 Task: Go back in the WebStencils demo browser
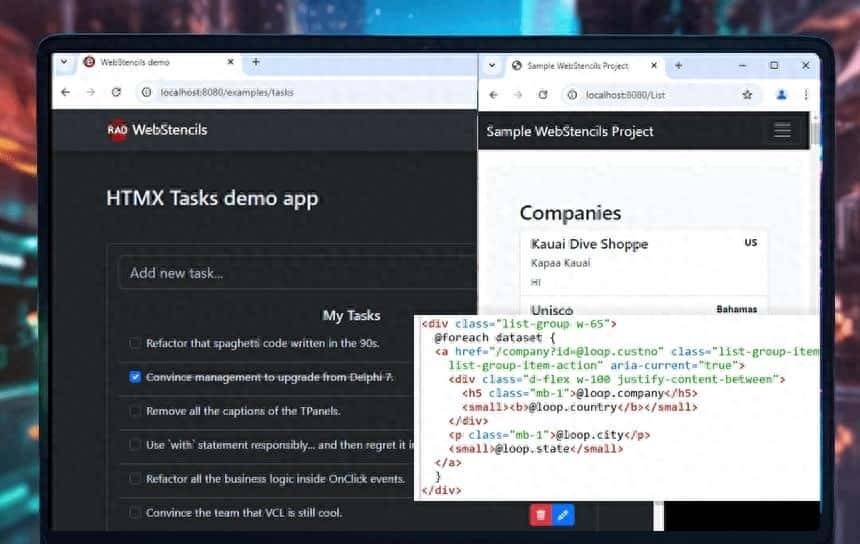(x=66, y=92)
